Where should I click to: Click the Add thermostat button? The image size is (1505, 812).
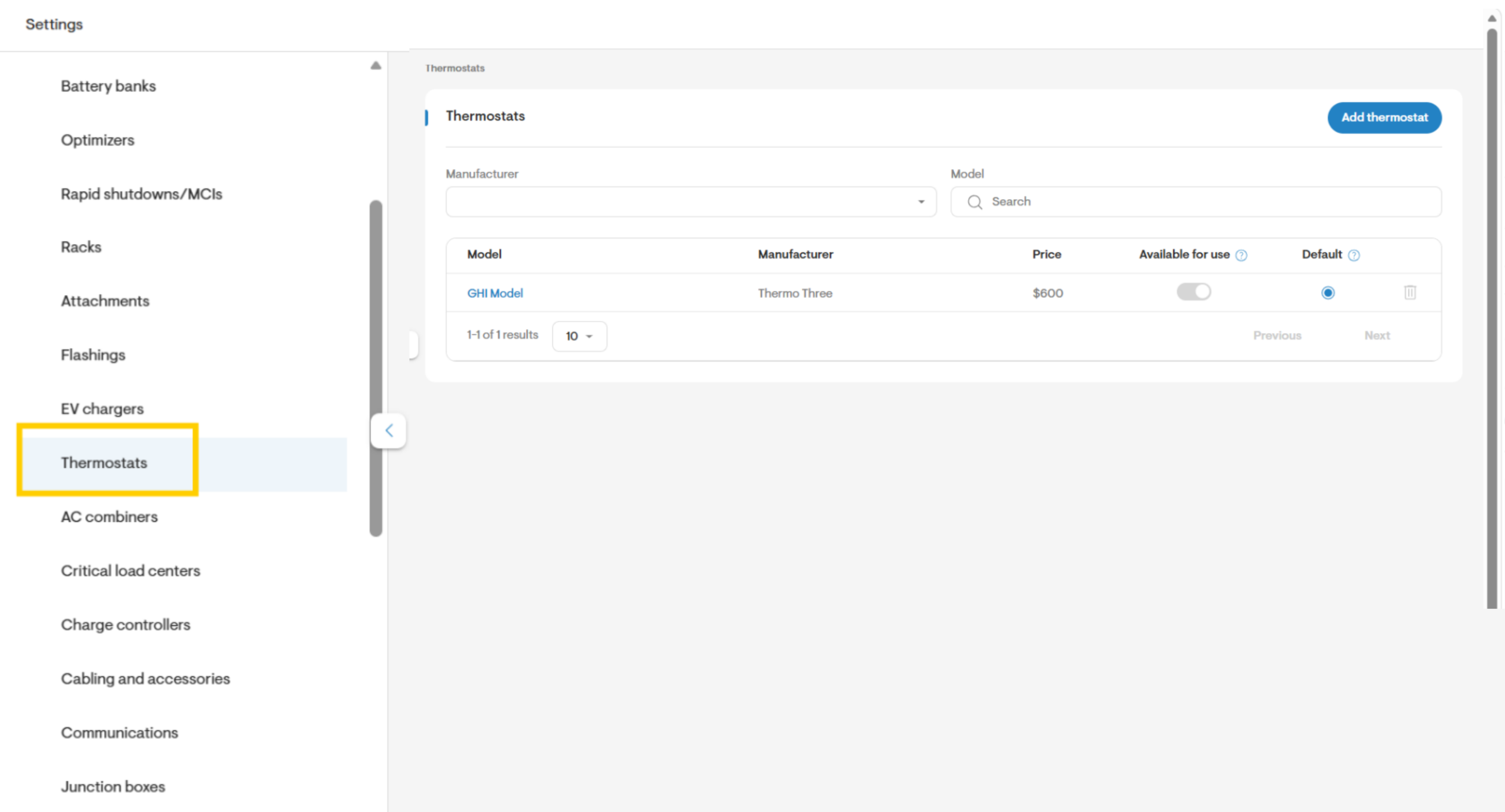click(x=1384, y=118)
